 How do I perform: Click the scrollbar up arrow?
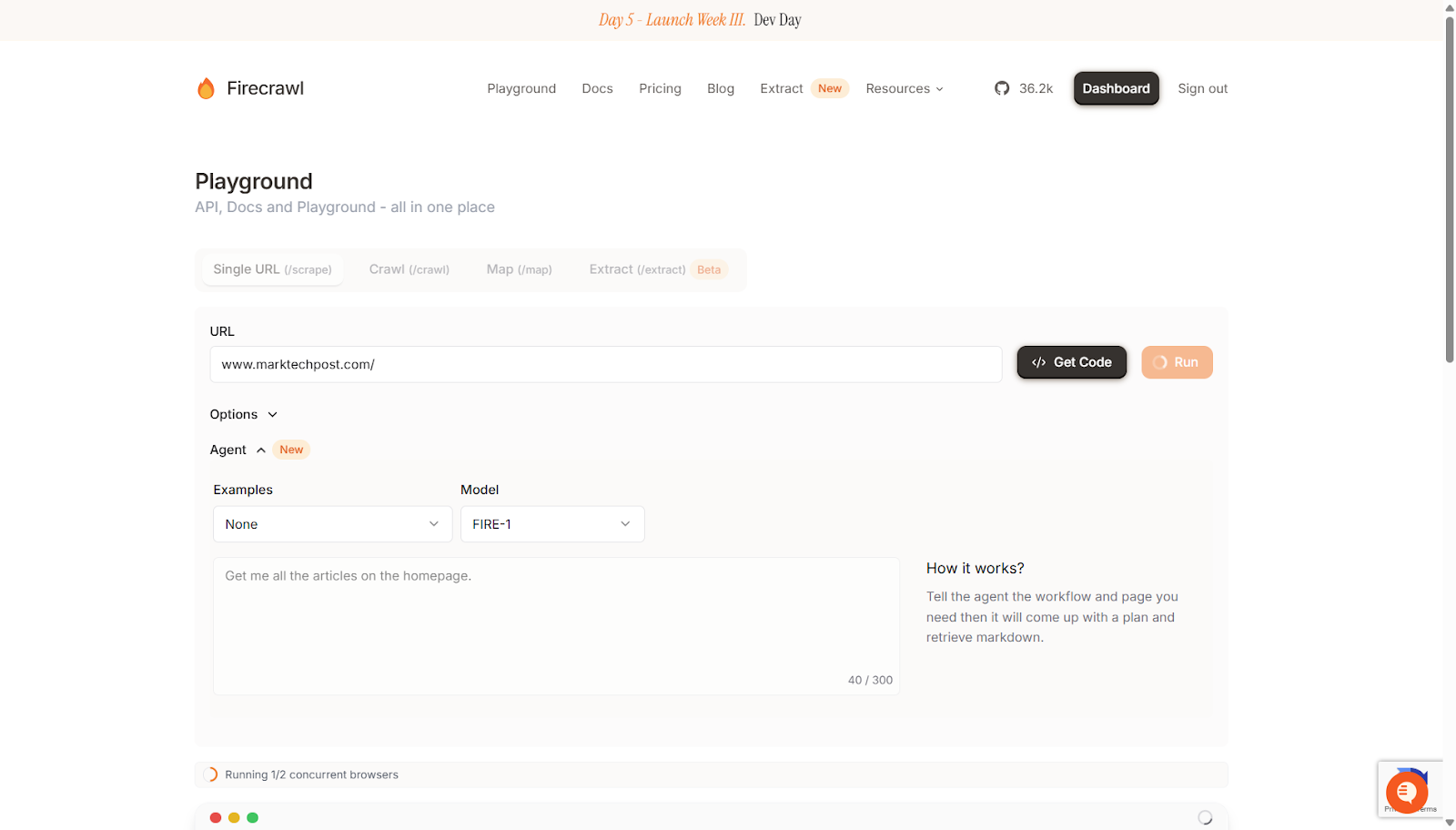pos(1450,7)
